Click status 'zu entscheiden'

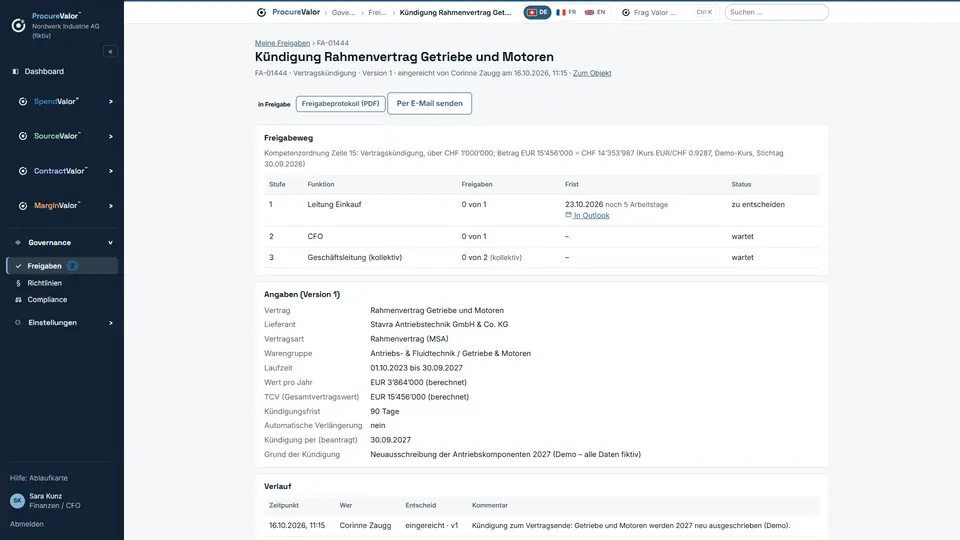[x=758, y=204]
